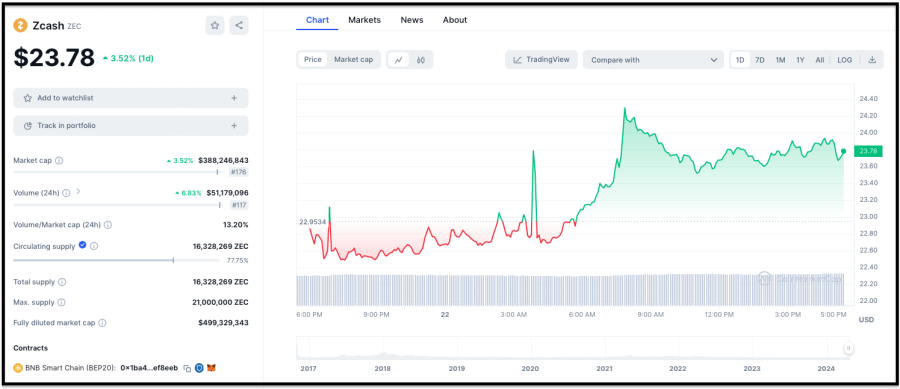
Task: Click the 22.9534 opening price label
Action: pyautogui.click(x=312, y=221)
